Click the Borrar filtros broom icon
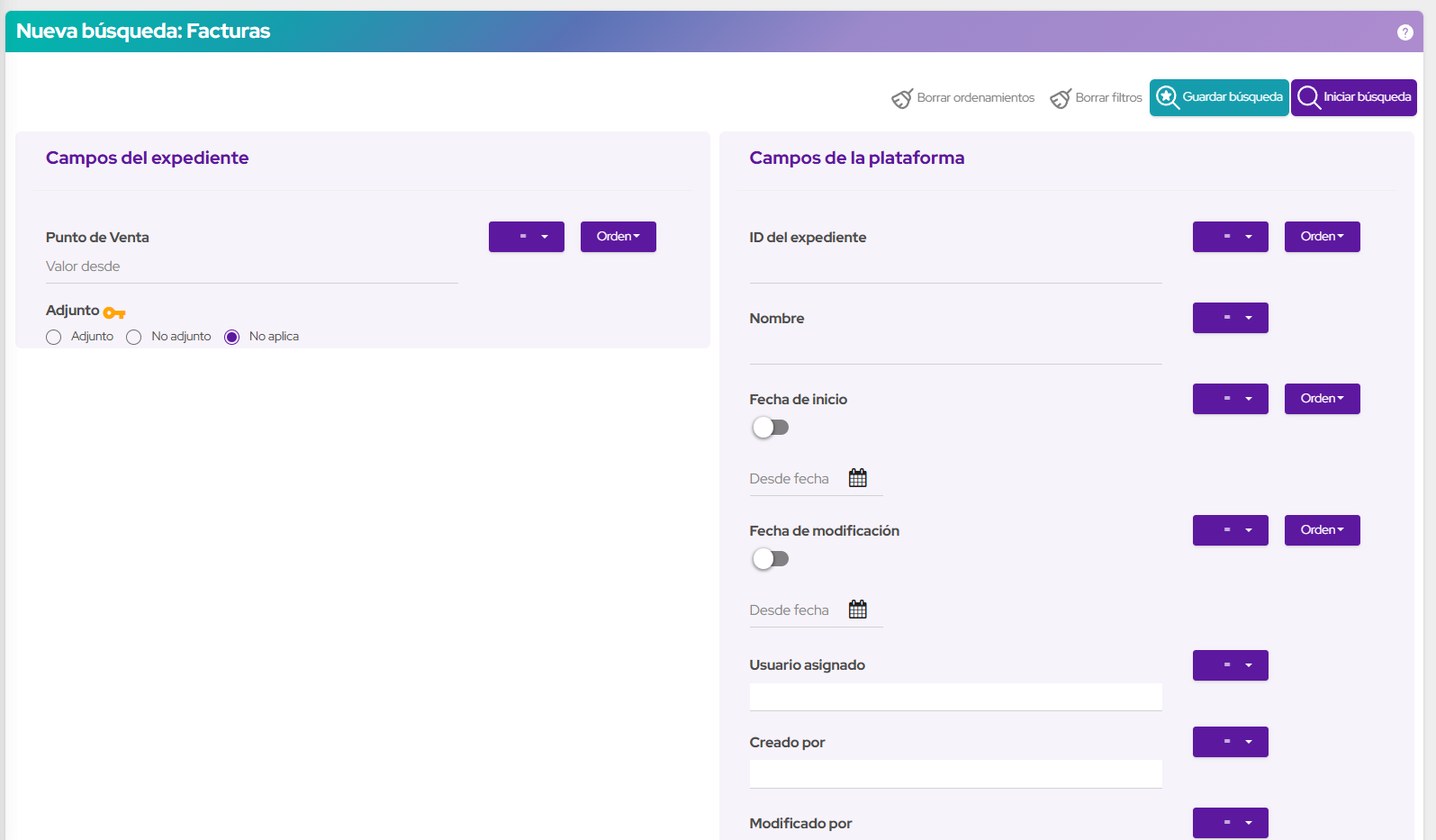The height and width of the screenshot is (840, 1436). click(1060, 98)
